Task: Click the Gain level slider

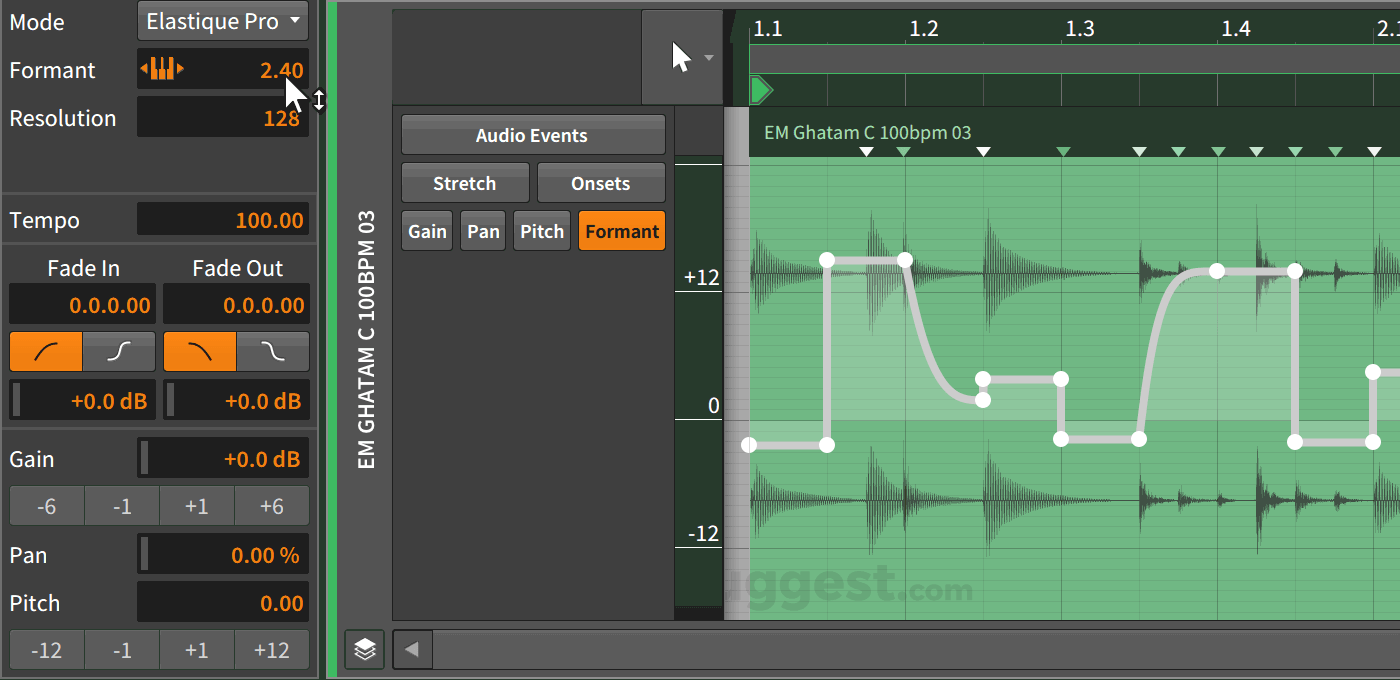Action: (222, 458)
